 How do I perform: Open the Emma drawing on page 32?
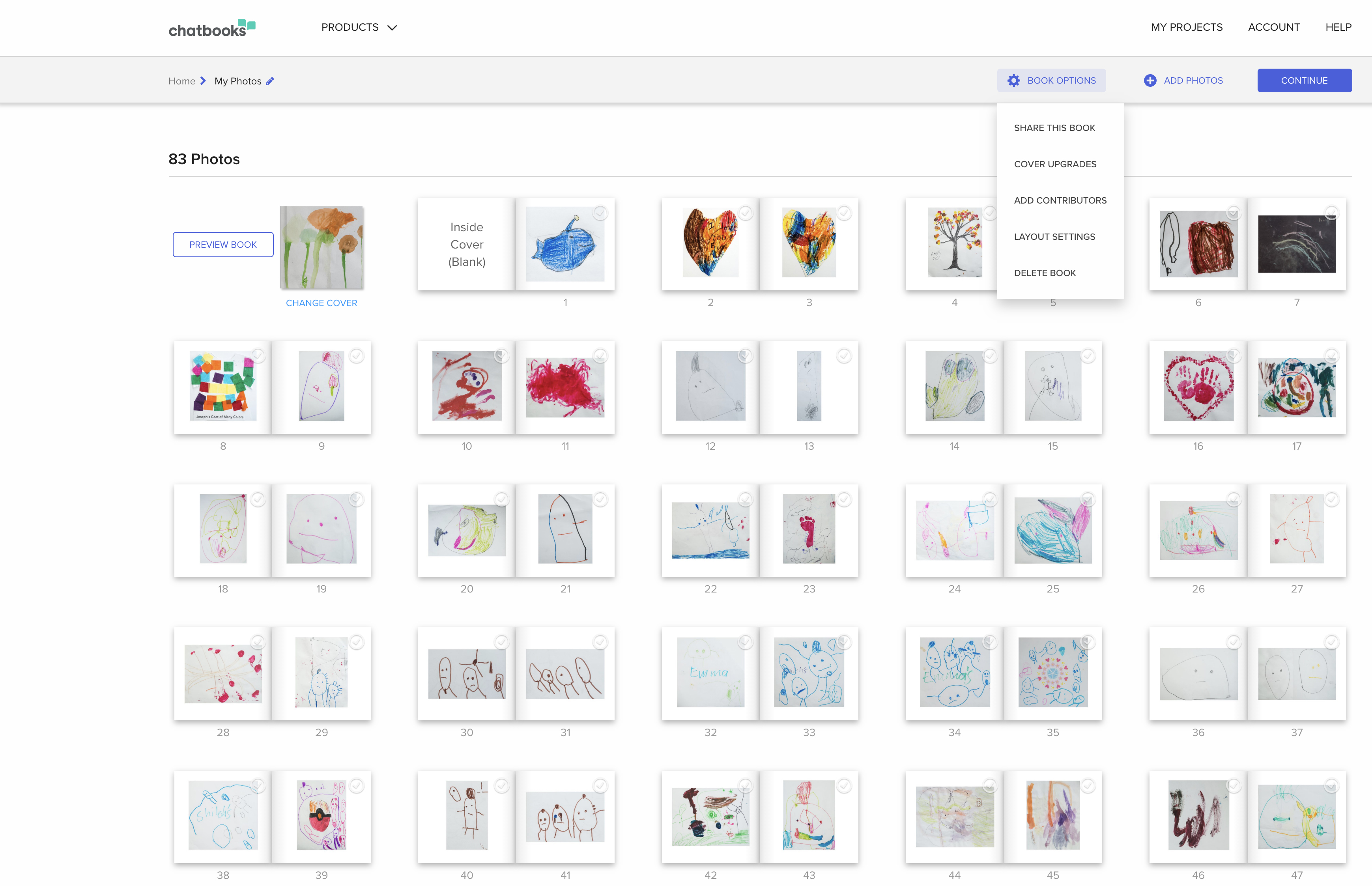[710, 672]
